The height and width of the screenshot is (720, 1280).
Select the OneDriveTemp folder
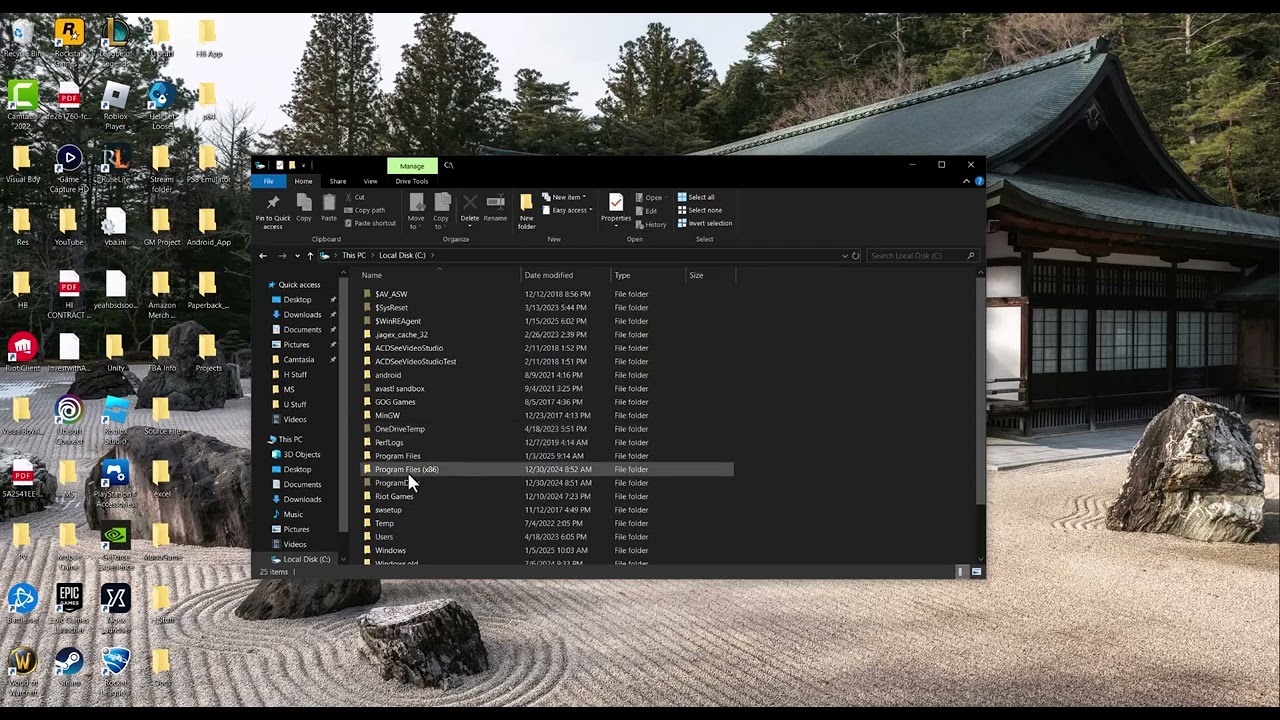399,429
